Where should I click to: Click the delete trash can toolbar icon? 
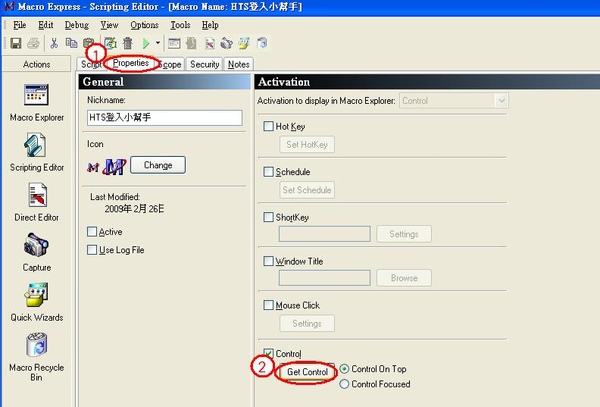coord(128,43)
